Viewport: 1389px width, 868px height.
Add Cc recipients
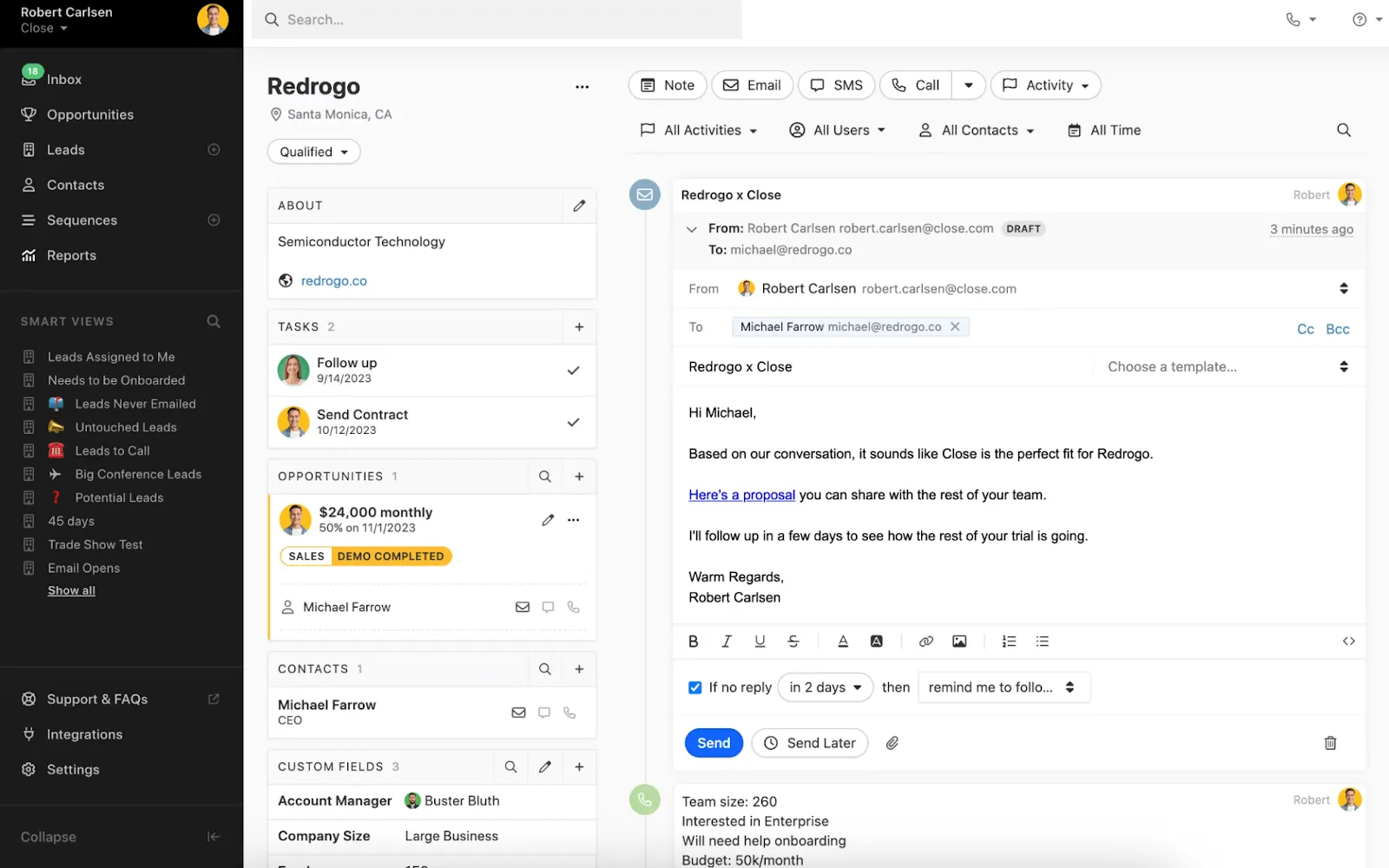click(1305, 329)
